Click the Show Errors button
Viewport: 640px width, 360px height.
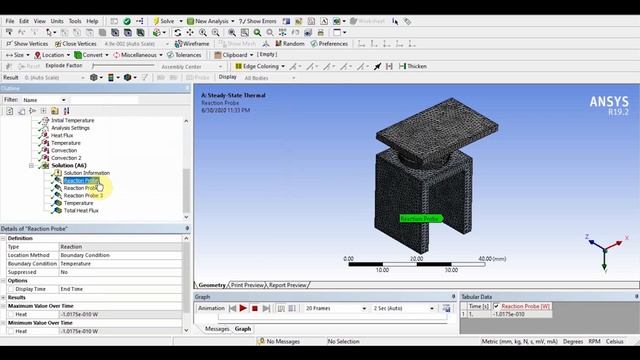coord(258,21)
